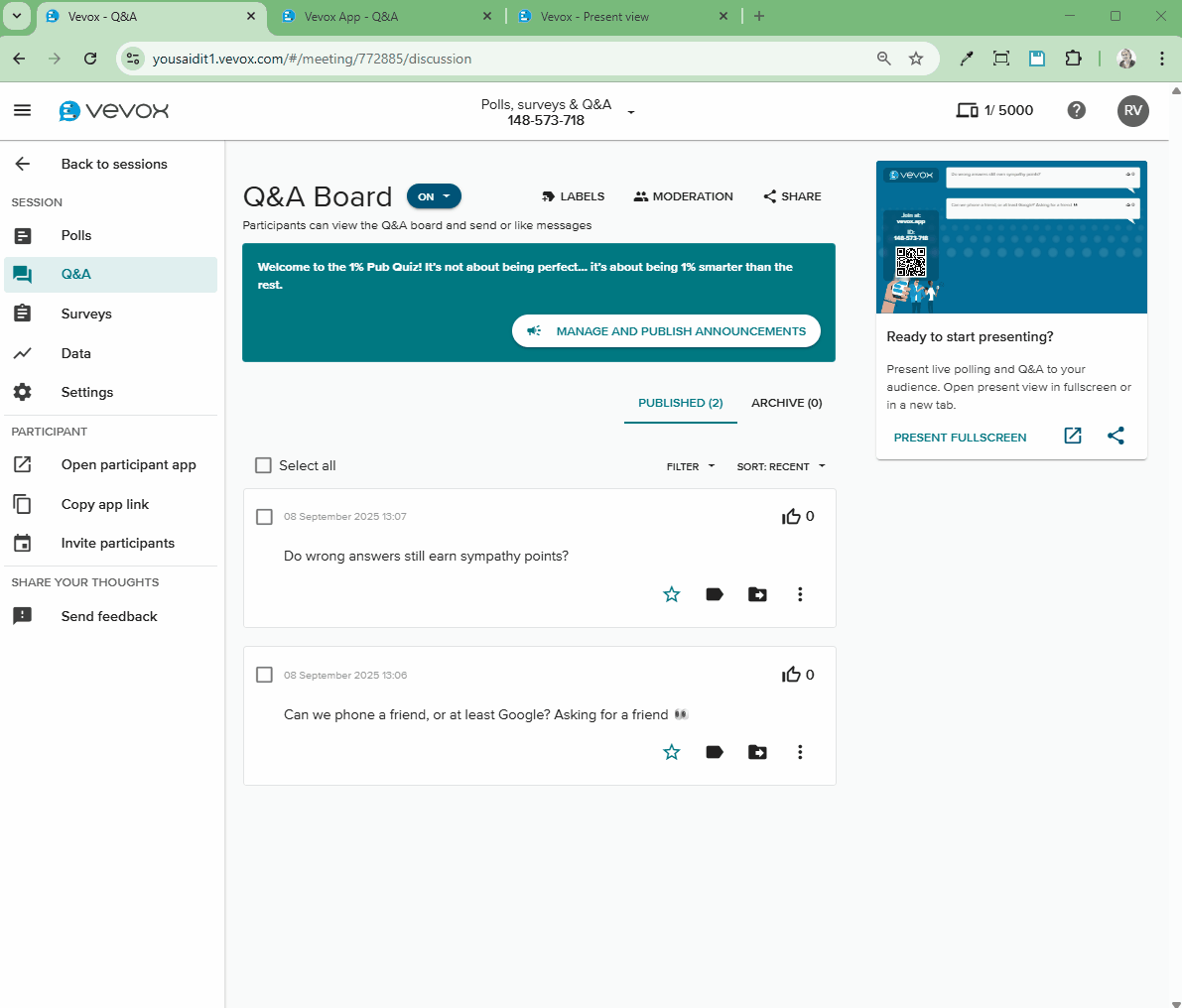Open hamburger navigation menu
The width and height of the screenshot is (1182, 1008).
pyautogui.click(x=23, y=110)
